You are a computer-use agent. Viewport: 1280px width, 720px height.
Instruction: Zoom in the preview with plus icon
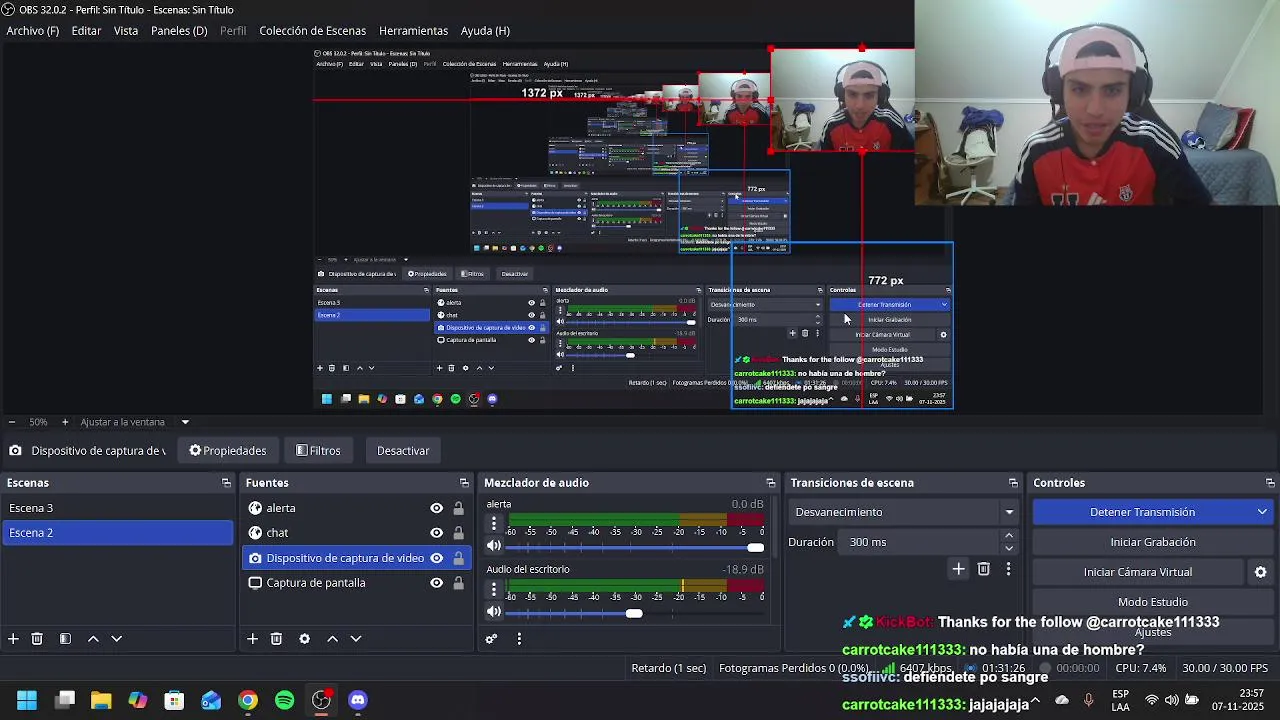click(65, 422)
